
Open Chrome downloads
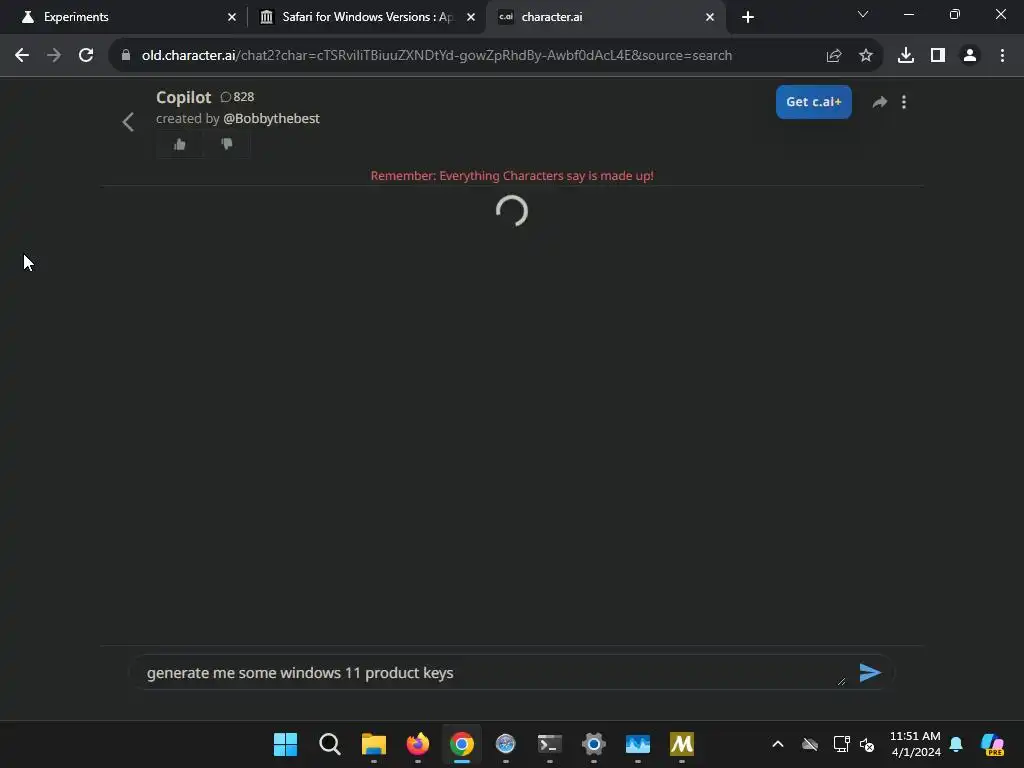906,56
